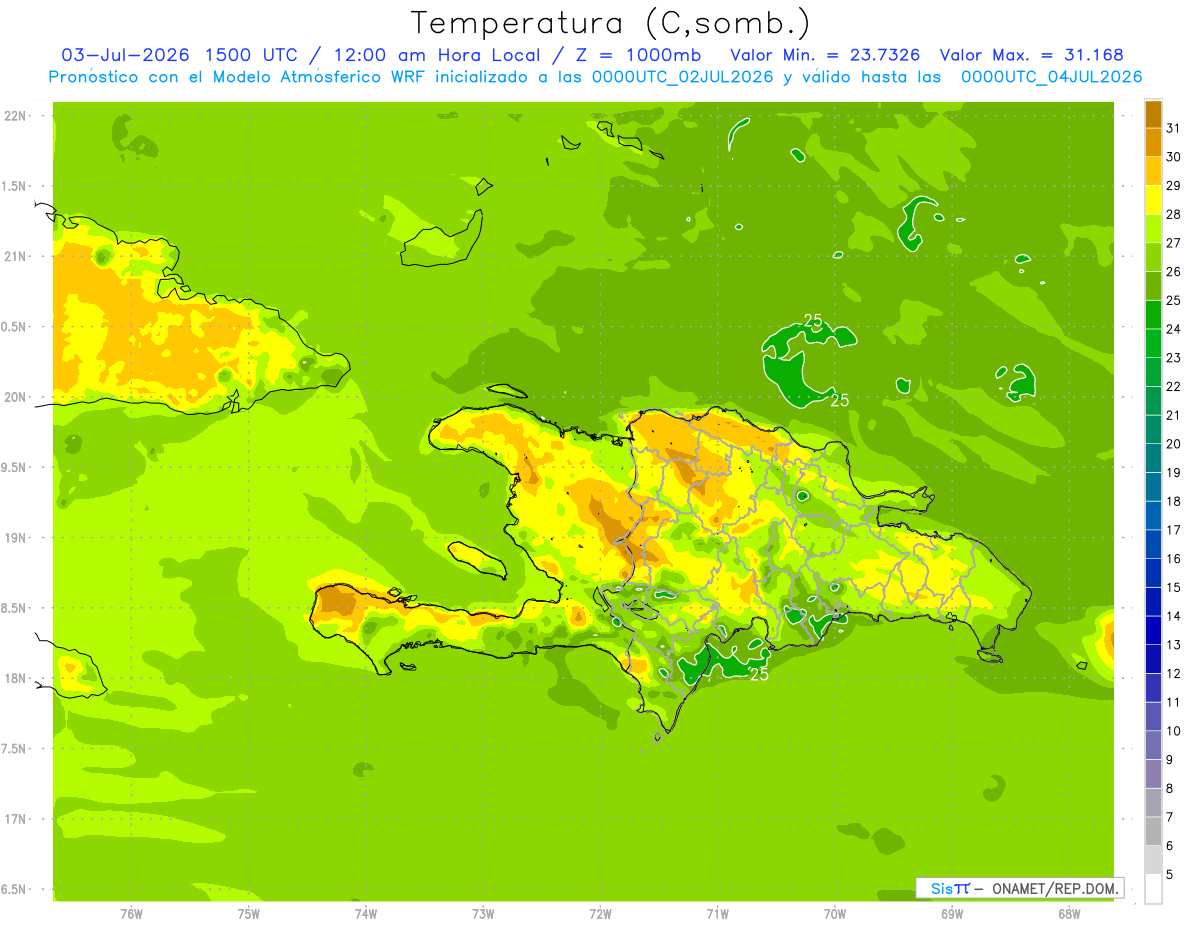The height and width of the screenshot is (927, 1200).
Task: Pick the legend color band between 26 and 27
Action: pos(1153,258)
